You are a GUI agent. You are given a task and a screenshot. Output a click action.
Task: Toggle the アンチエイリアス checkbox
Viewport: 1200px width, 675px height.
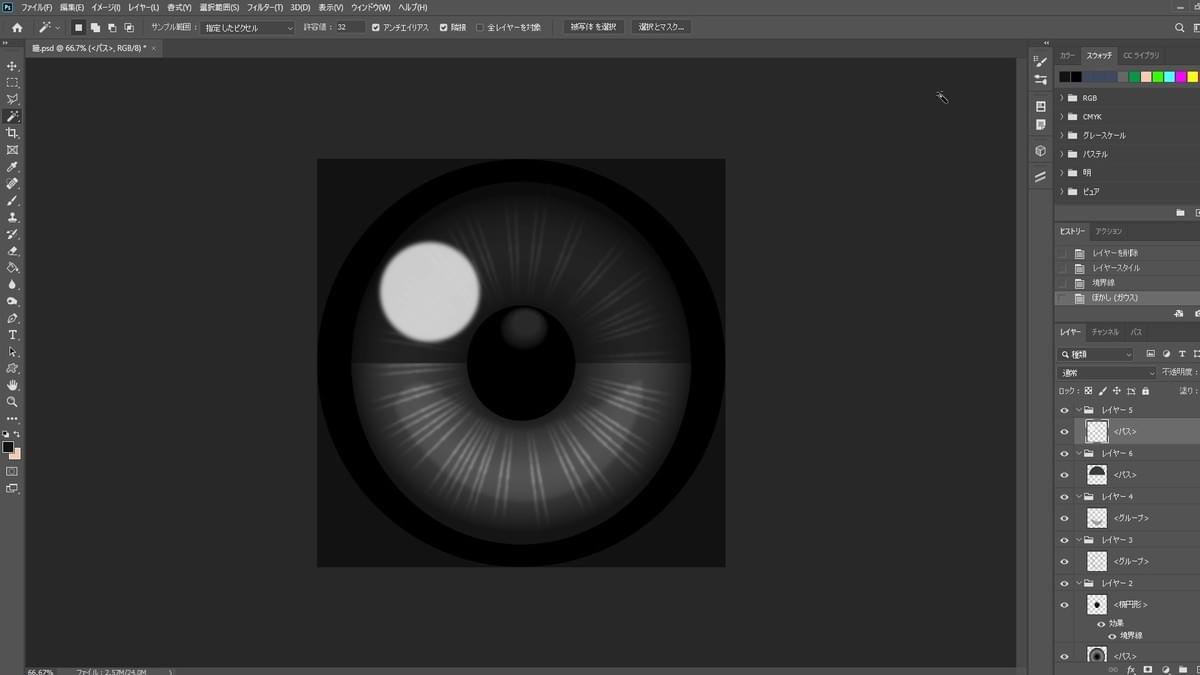(x=376, y=28)
